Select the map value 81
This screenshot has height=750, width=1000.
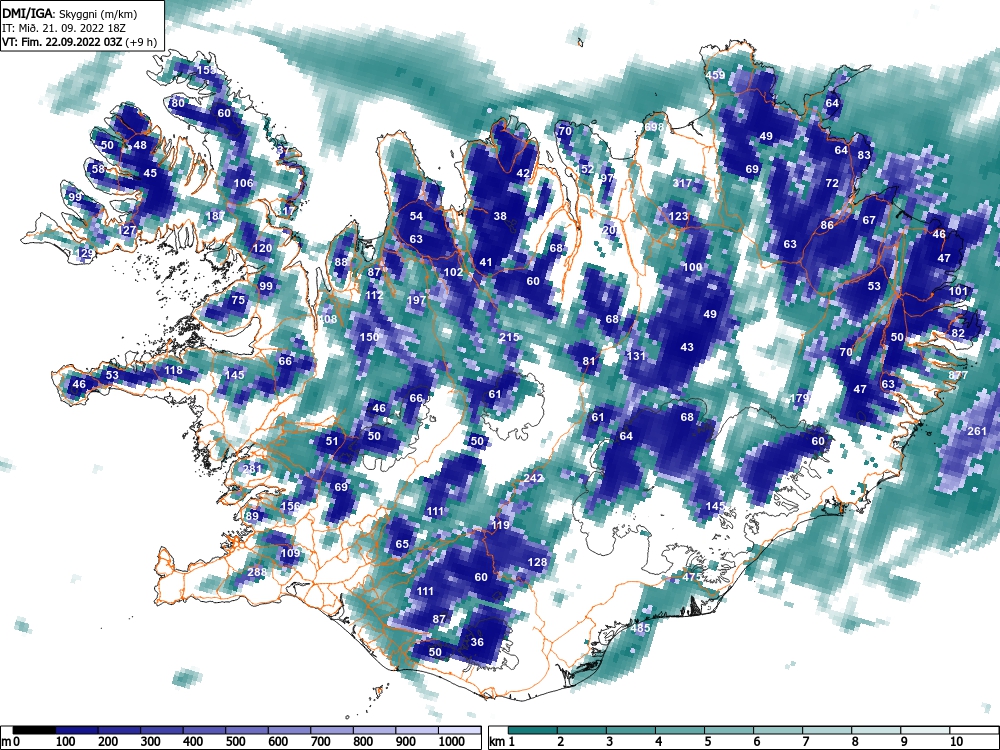click(589, 361)
